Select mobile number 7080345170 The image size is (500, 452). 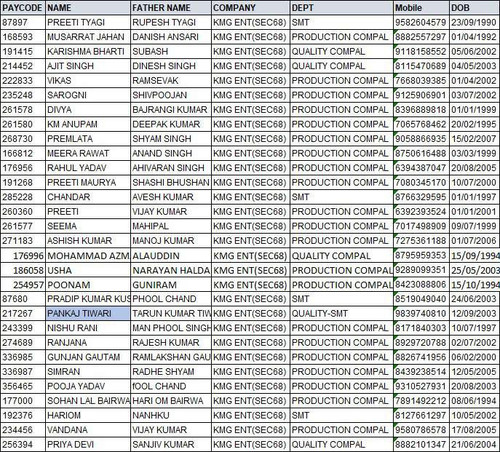click(421, 183)
